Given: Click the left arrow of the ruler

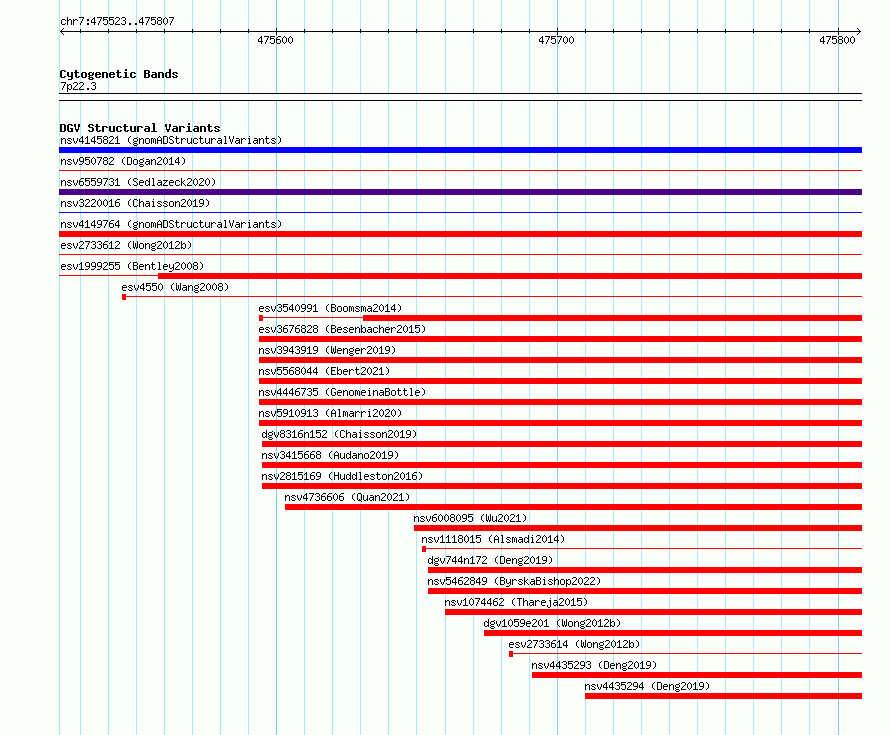Looking at the screenshot, I should pos(62,32).
